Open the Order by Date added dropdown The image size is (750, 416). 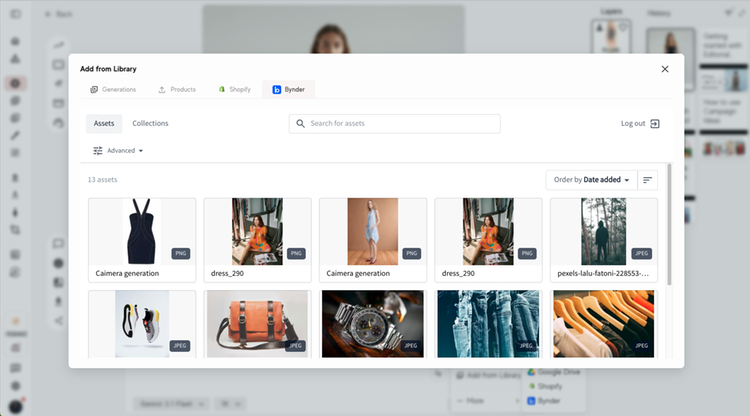[591, 180]
